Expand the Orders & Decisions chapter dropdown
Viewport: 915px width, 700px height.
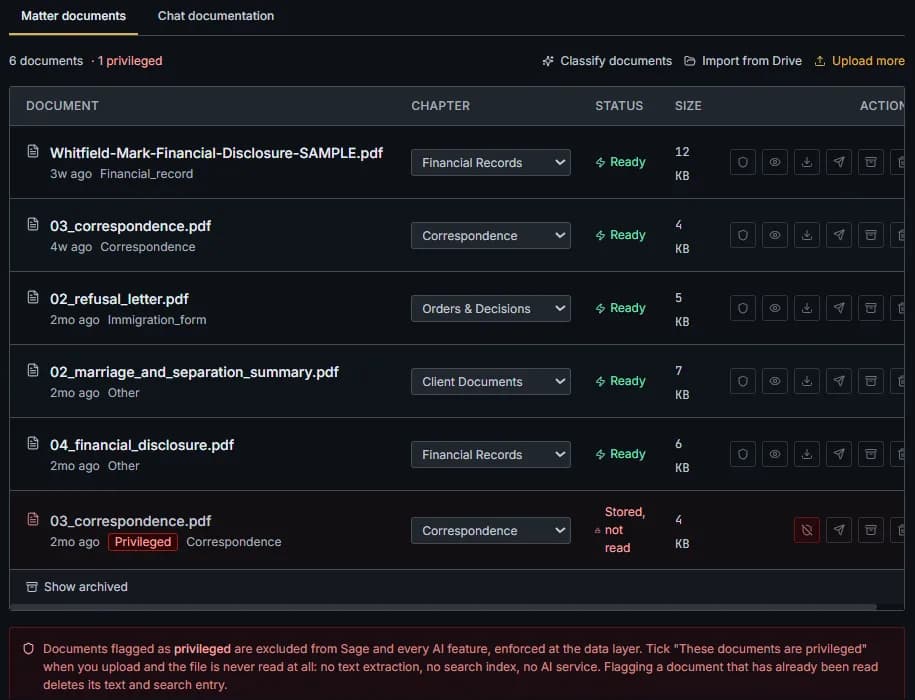point(491,308)
